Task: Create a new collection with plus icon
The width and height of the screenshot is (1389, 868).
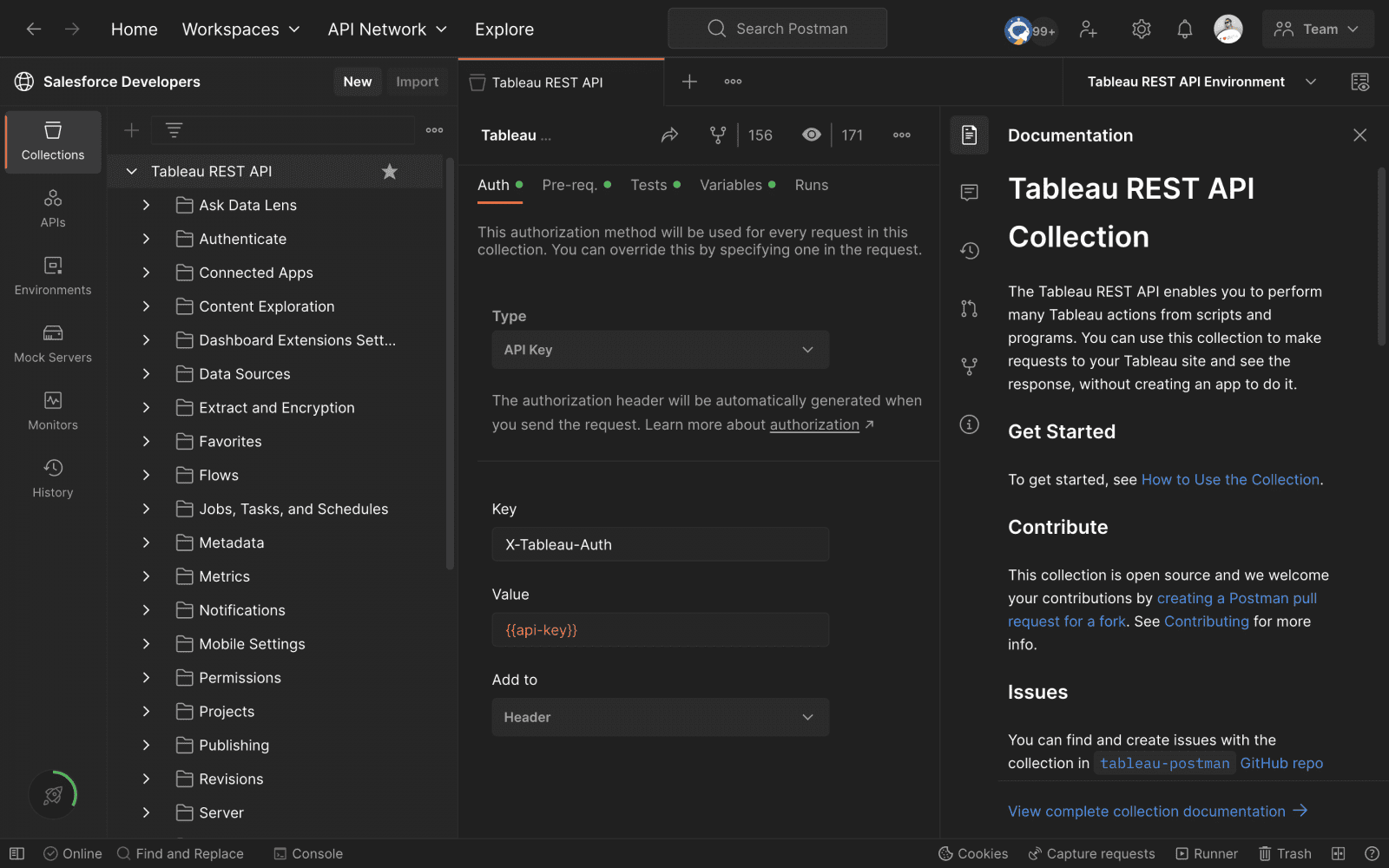Action: point(132,130)
